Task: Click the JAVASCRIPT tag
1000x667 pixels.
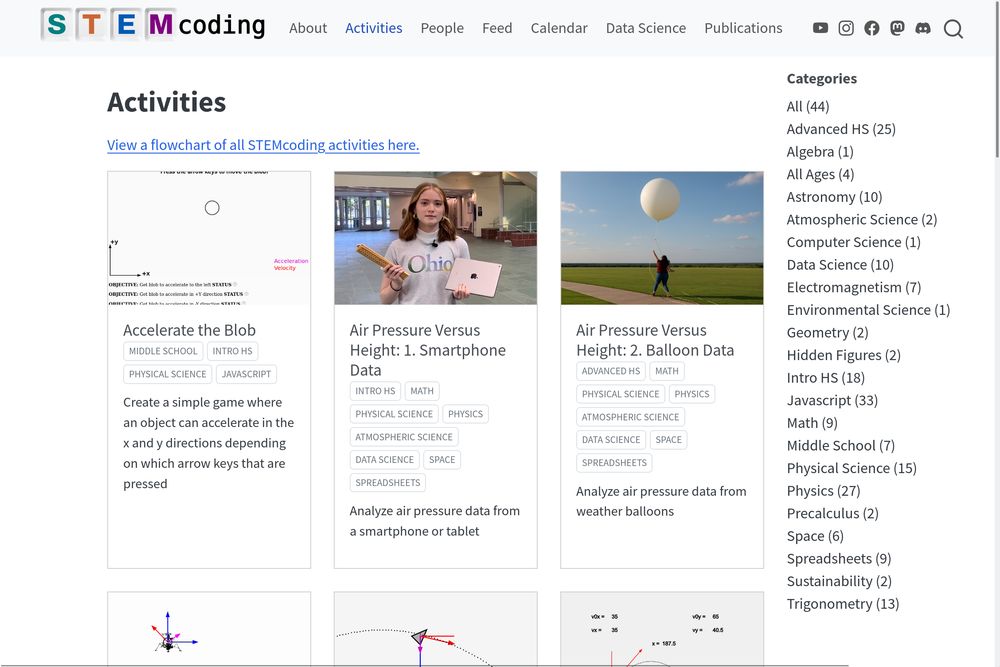Action: tap(246, 374)
